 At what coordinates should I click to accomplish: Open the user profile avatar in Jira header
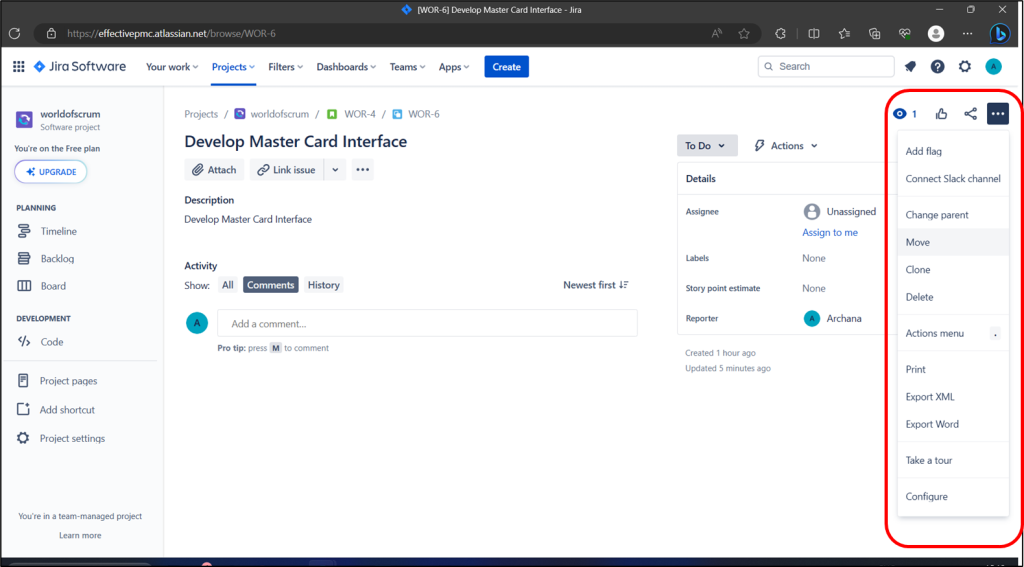point(993,67)
